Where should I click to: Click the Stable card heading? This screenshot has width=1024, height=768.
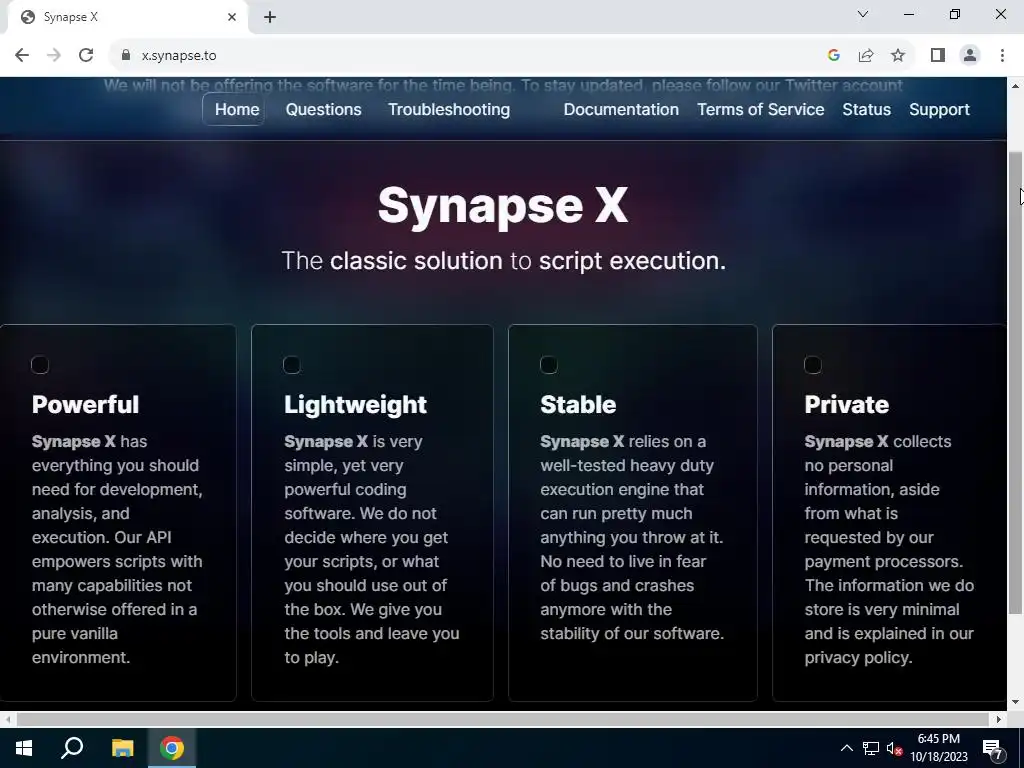pyautogui.click(x=578, y=404)
